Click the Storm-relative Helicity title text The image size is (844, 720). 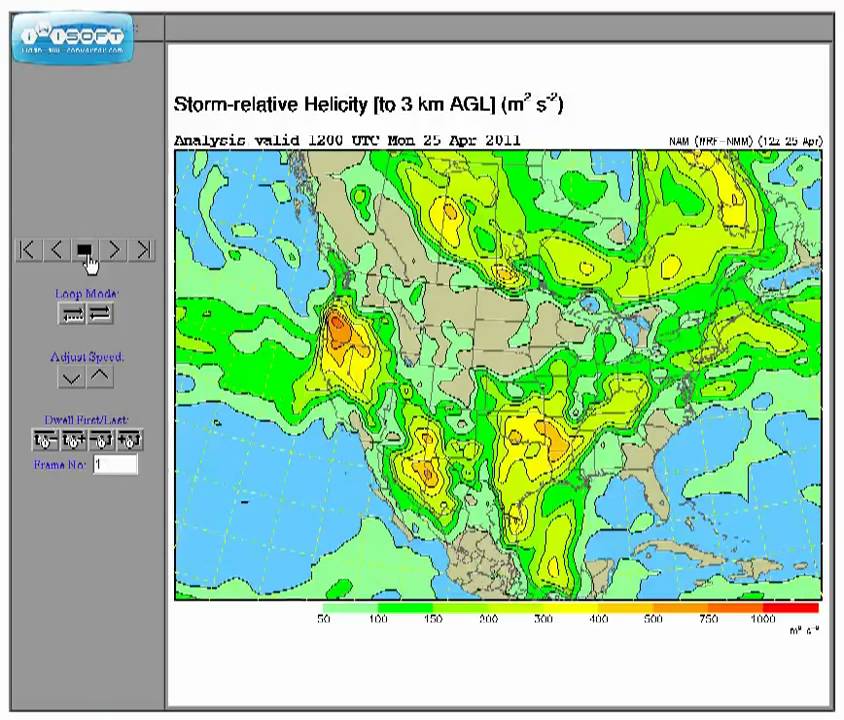click(368, 104)
